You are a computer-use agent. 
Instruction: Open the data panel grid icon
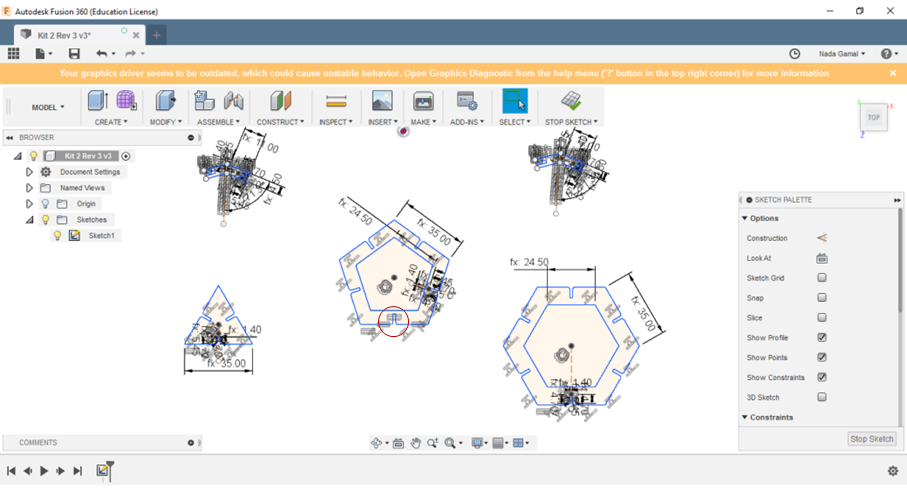click(x=13, y=54)
